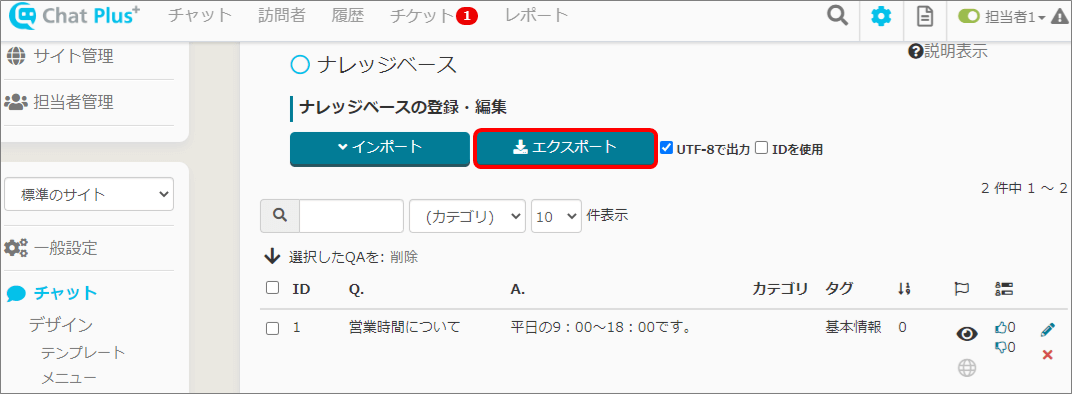The image size is (1072, 394).
Task: Toggle the eye visibility icon for QA 1
Action: pos(966,334)
